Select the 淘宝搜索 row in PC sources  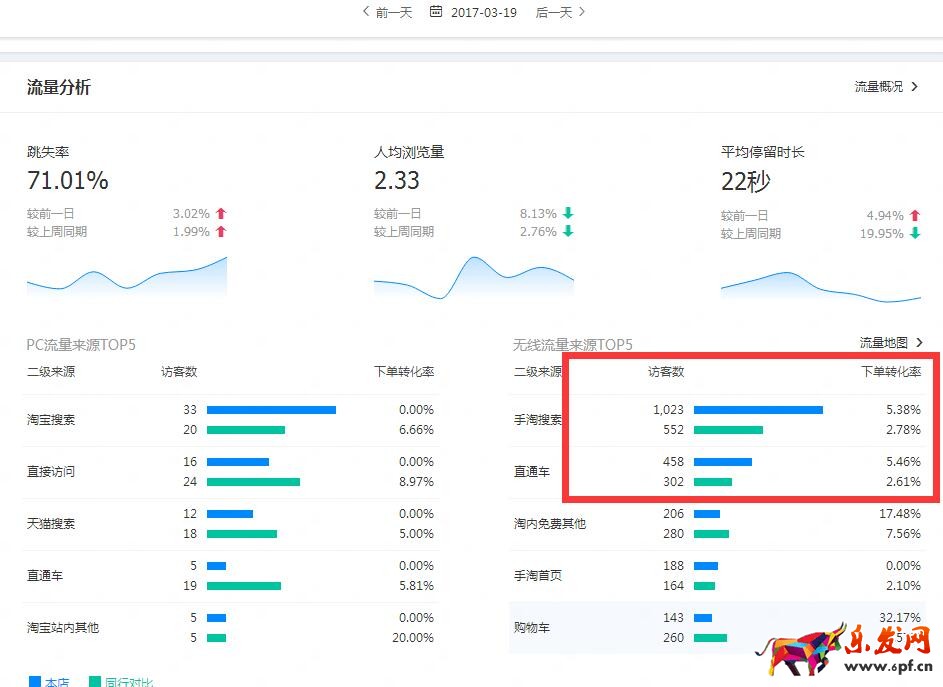[x=51, y=420]
